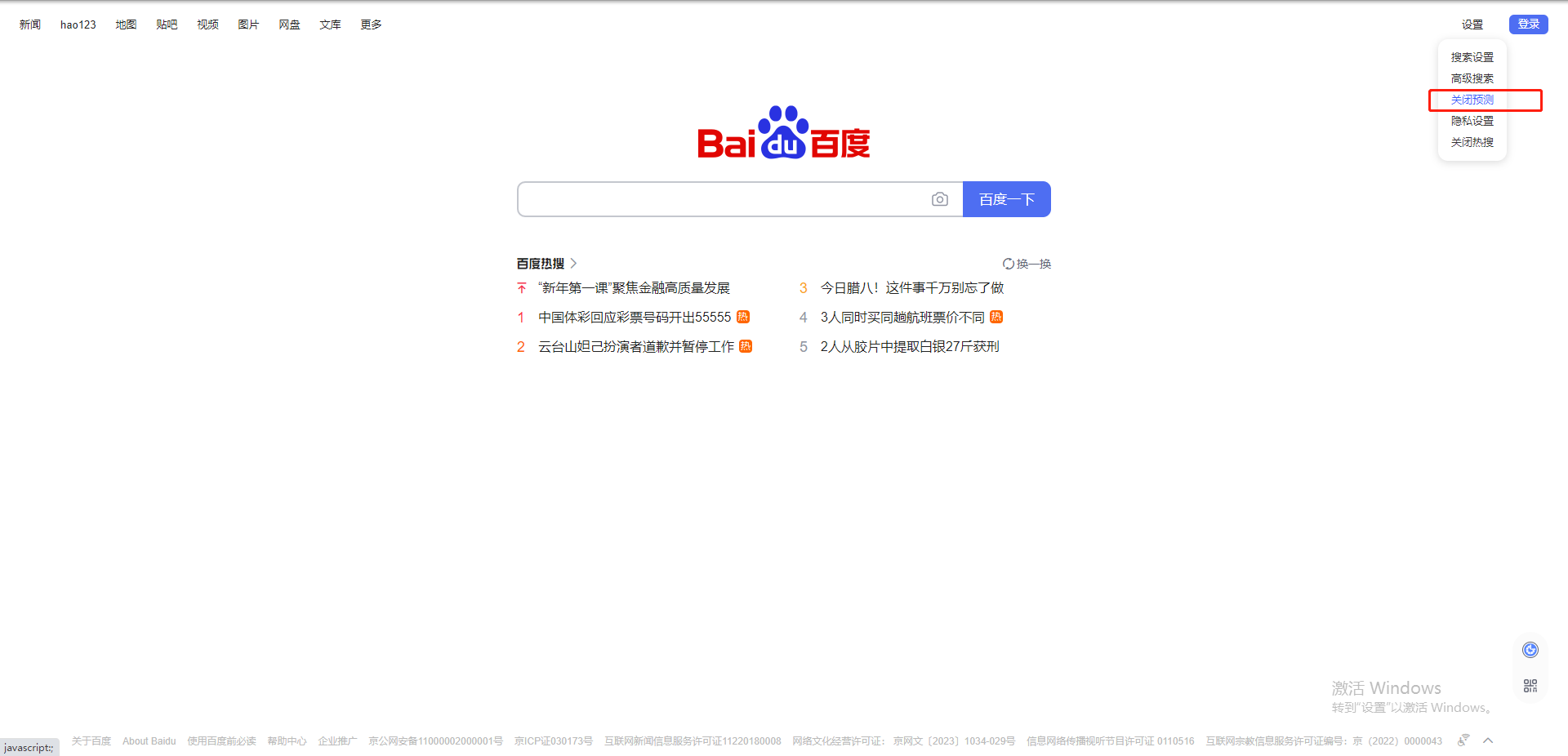
Task: Click the red pinned-top arrow icon
Action: point(522,288)
